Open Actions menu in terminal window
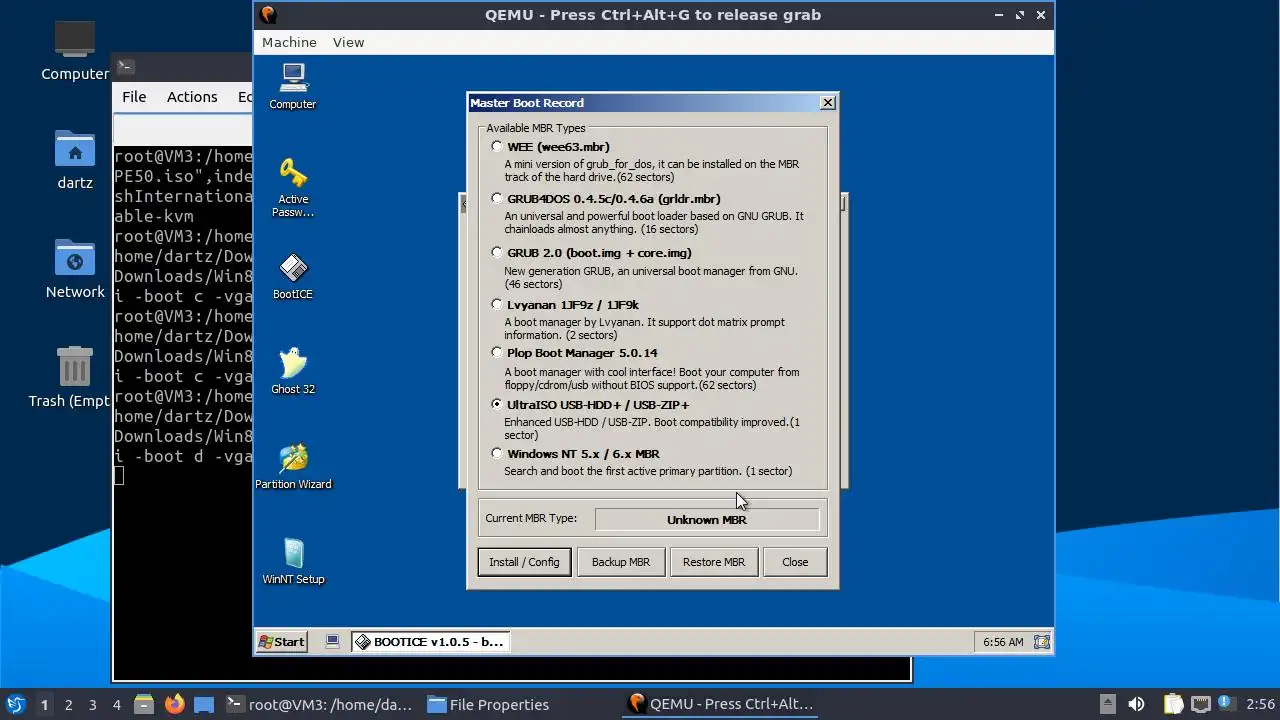Viewport: 1280px width, 720px height. click(x=192, y=97)
